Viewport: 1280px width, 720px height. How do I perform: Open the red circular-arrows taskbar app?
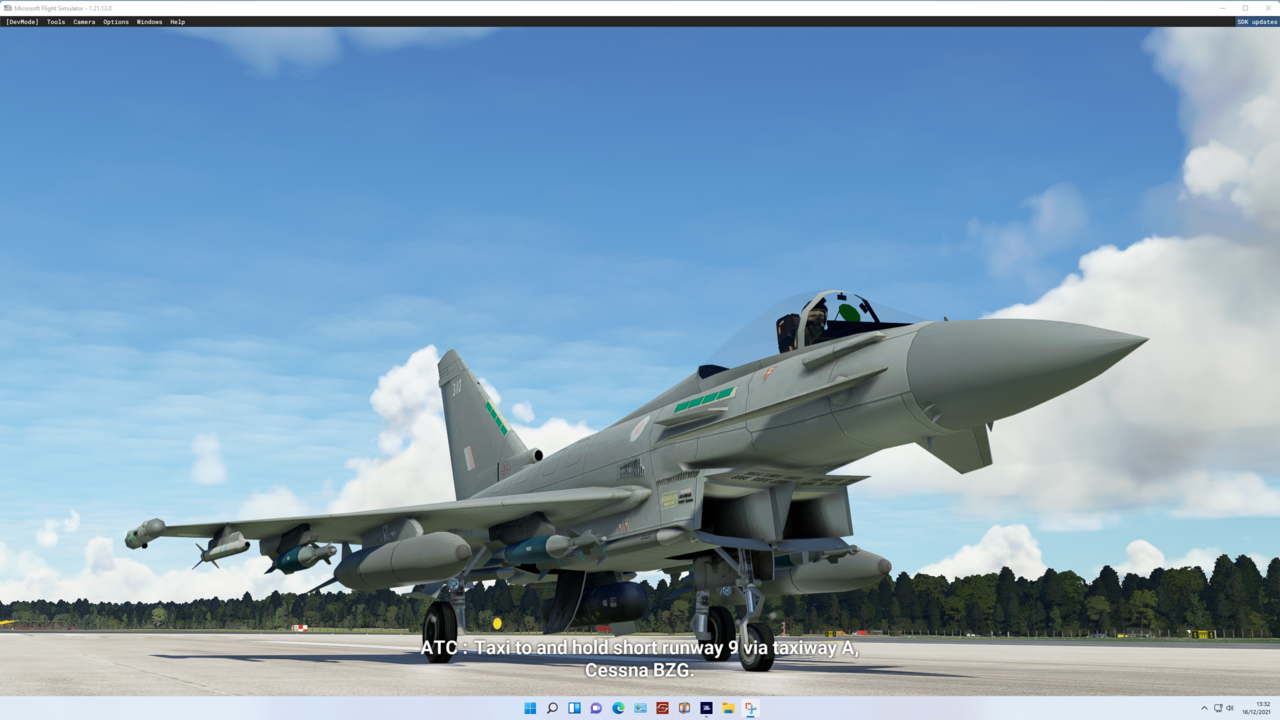coord(662,708)
